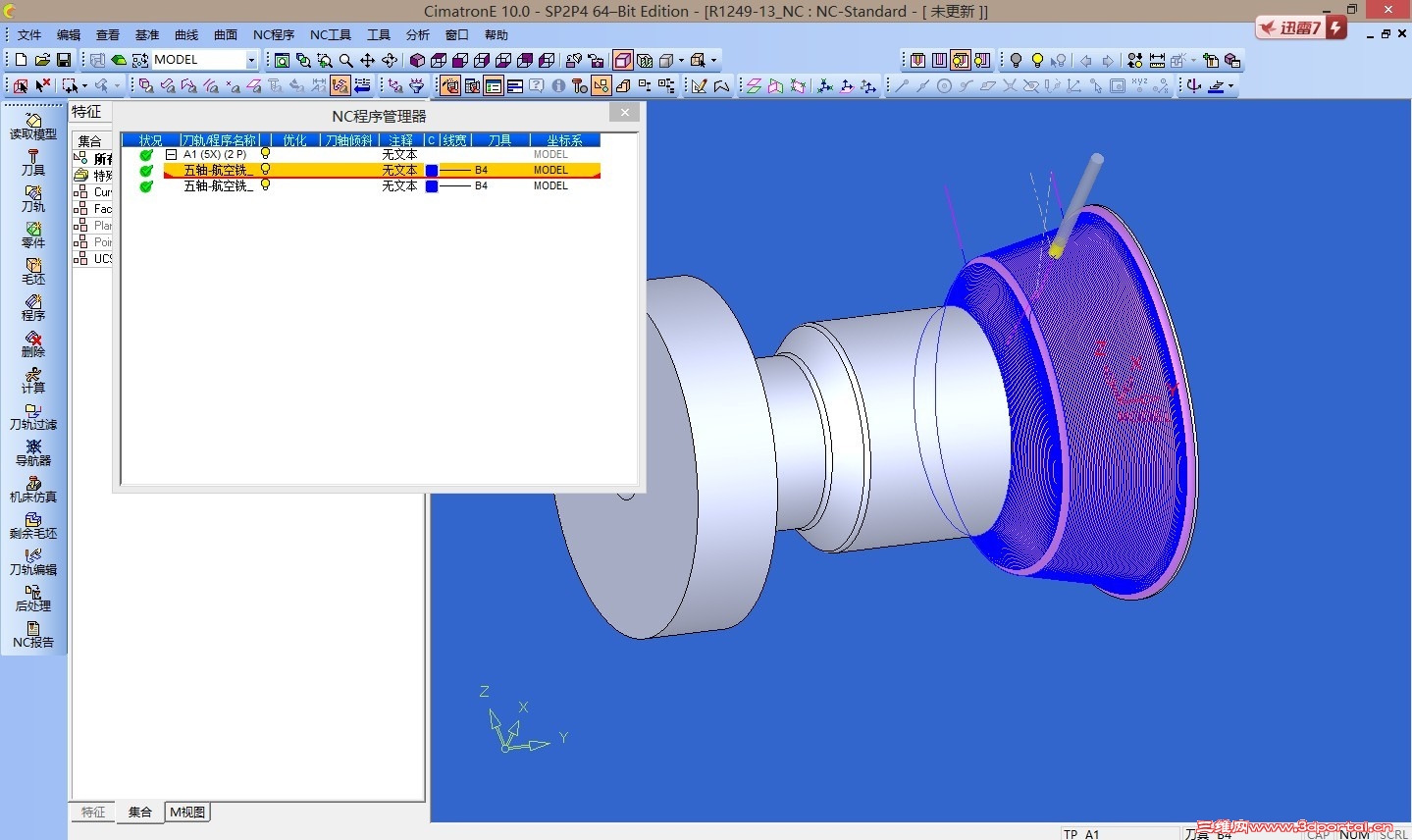Open the MODEL coordinate system dropdown
Screen dimensions: 1412x840
251,60
